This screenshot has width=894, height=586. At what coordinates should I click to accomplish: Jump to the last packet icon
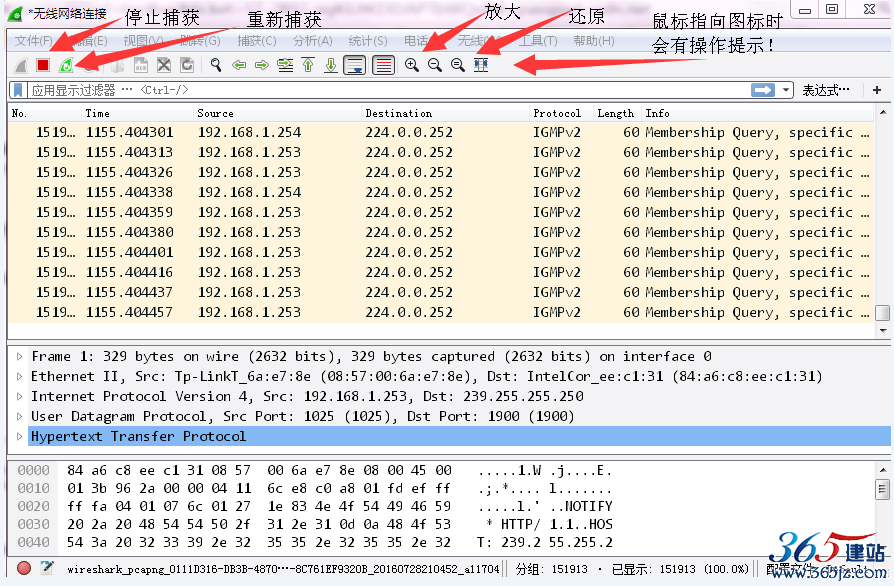point(331,65)
